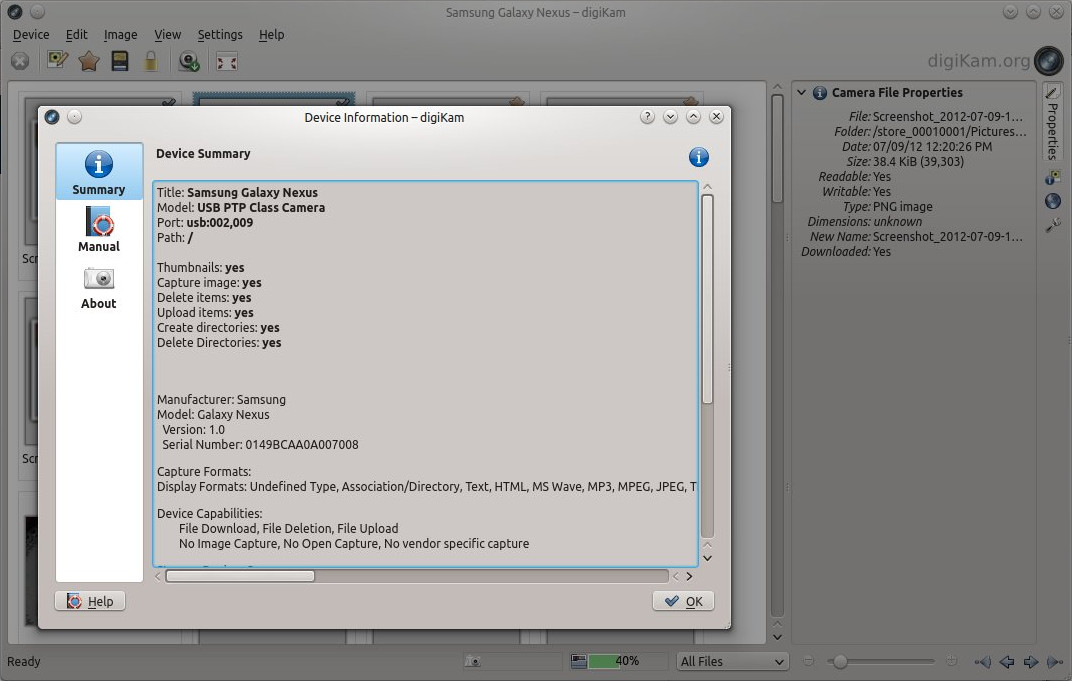Click the grey cancel icon in main toolbar
Viewport: 1072px width, 681px height.
click(20, 62)
